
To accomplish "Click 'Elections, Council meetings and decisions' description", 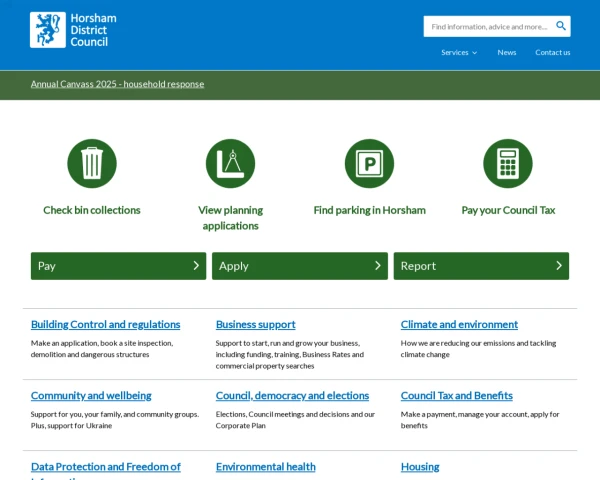I will pyautogui.click(x=295, y=420).
